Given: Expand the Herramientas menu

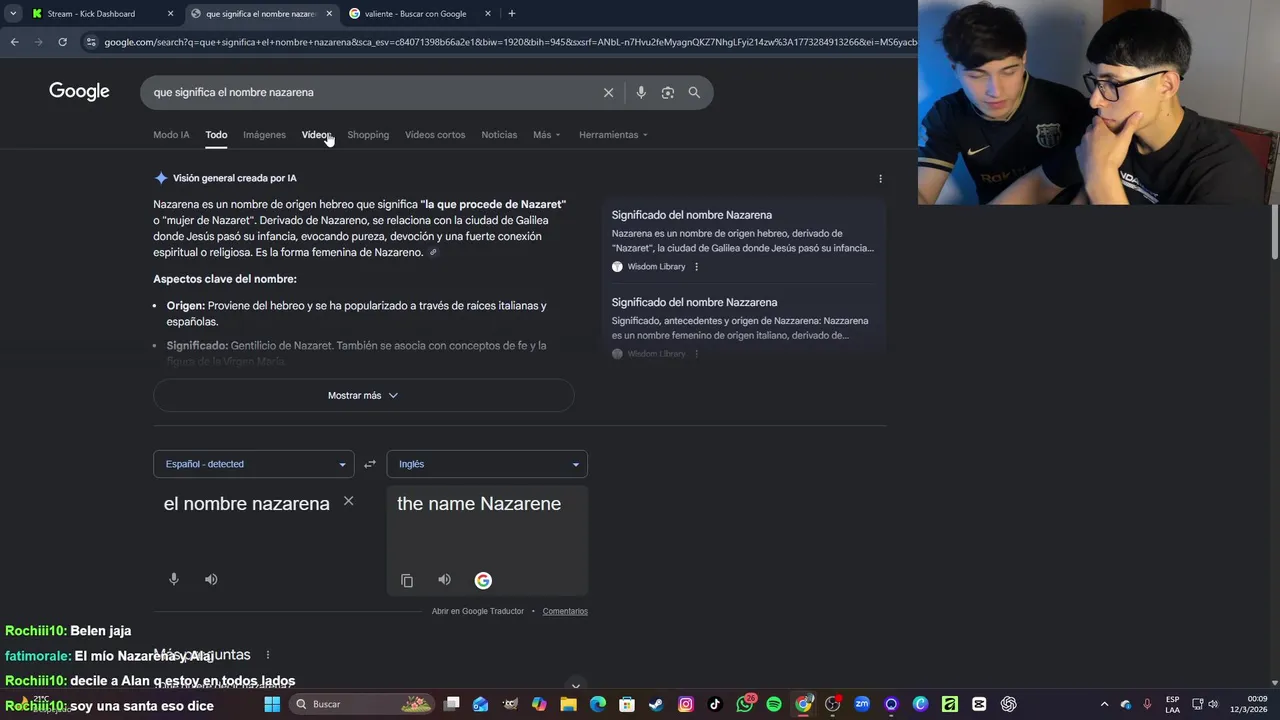Looking at the screenshot, I should [613, 135].
